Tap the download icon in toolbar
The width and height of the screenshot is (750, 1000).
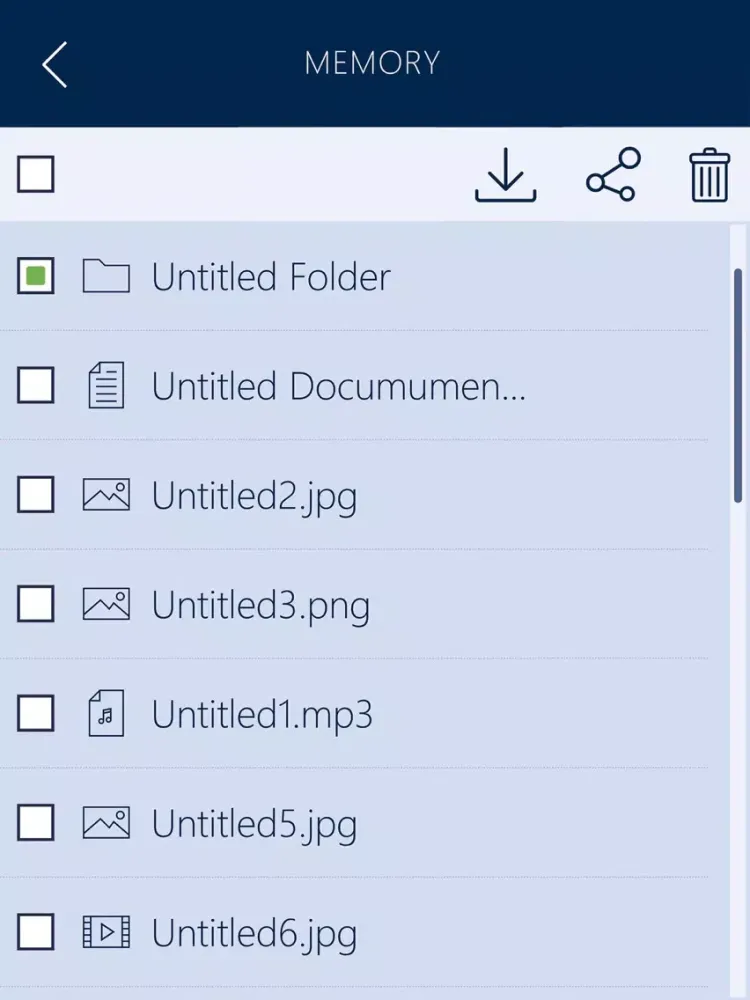(505, 175)
